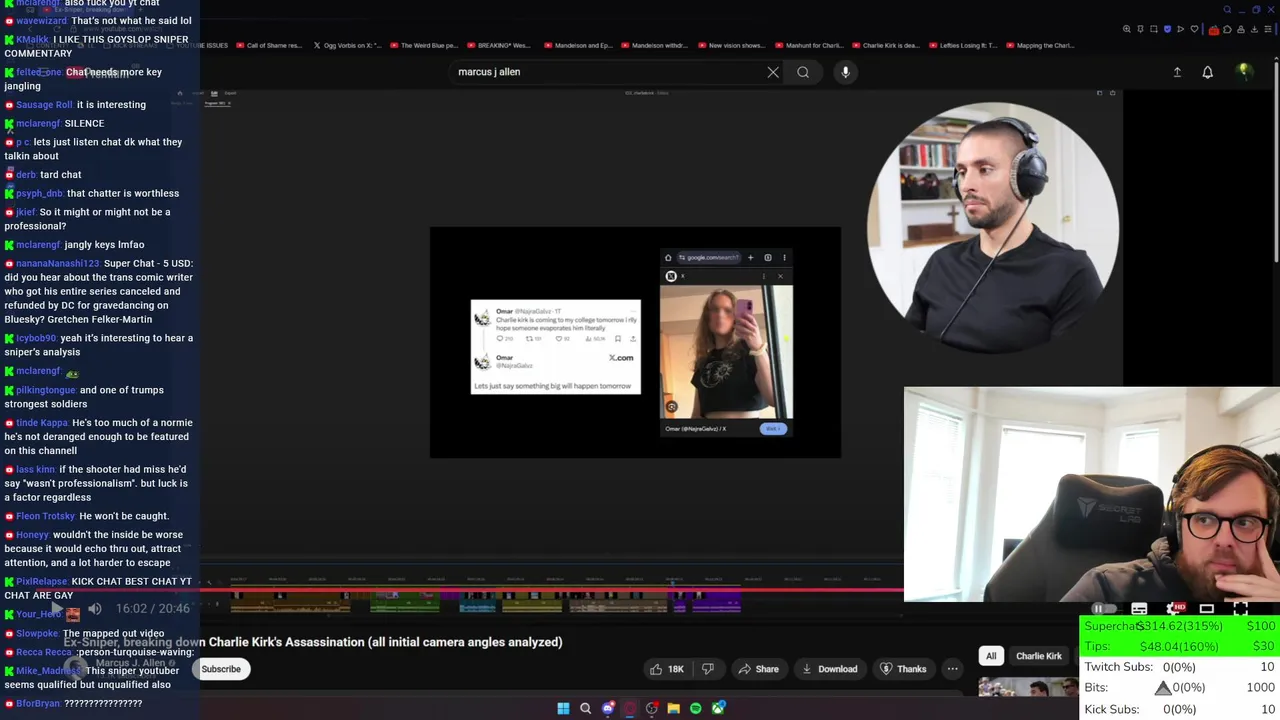
Task: Click nananaNanashi123 Super Chat message
Action: [100, 291]
